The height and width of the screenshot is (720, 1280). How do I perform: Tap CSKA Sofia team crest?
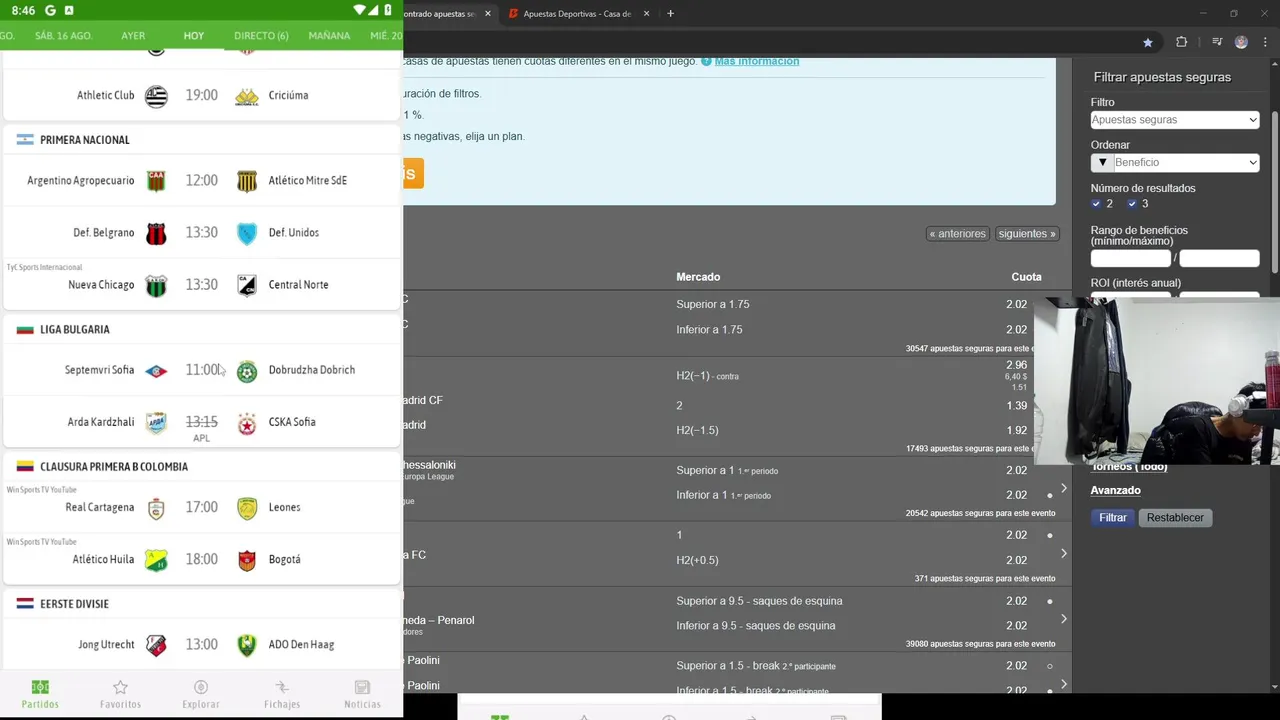point(247,423)
